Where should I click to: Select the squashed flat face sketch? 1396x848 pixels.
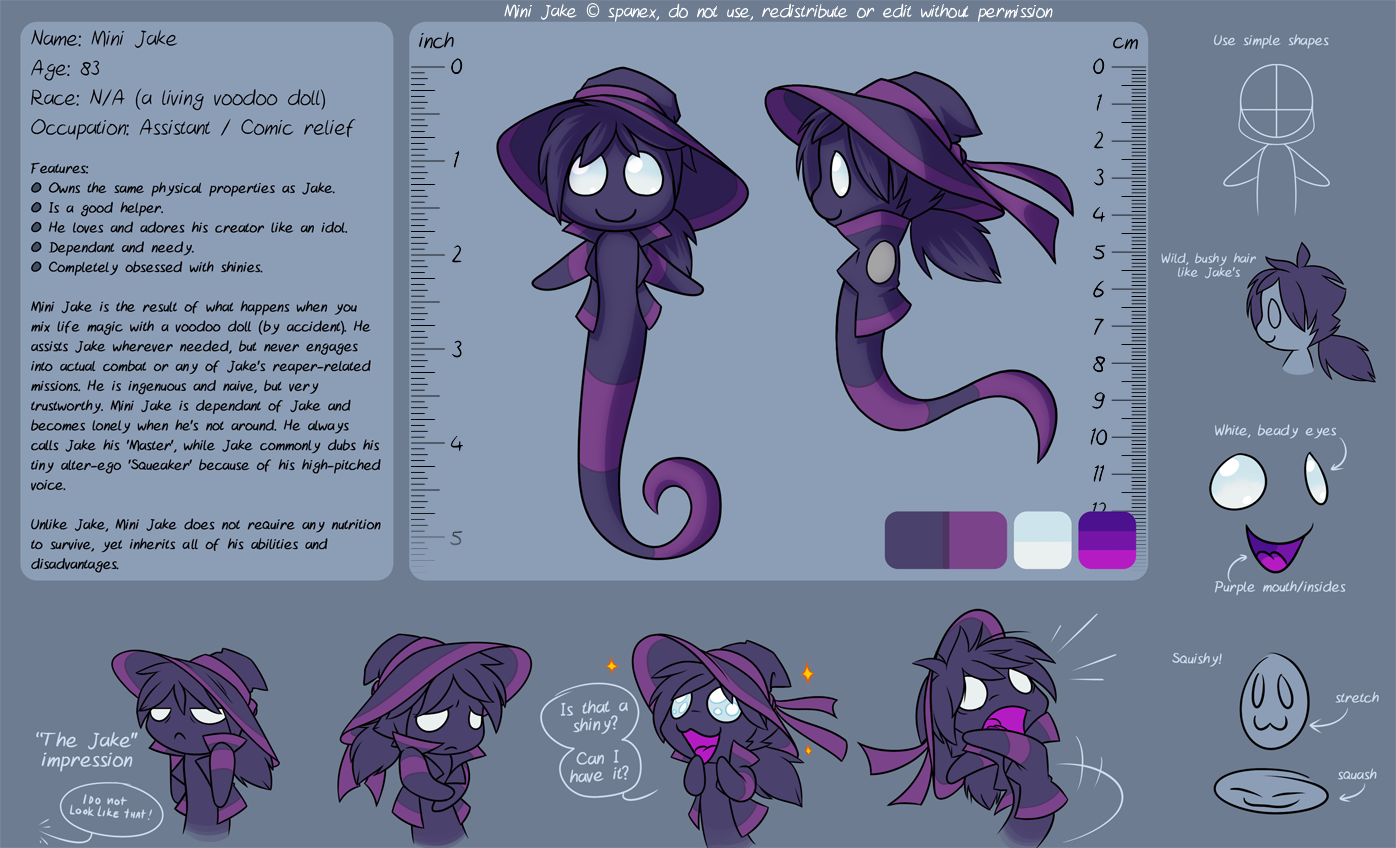click(1271, 791)
